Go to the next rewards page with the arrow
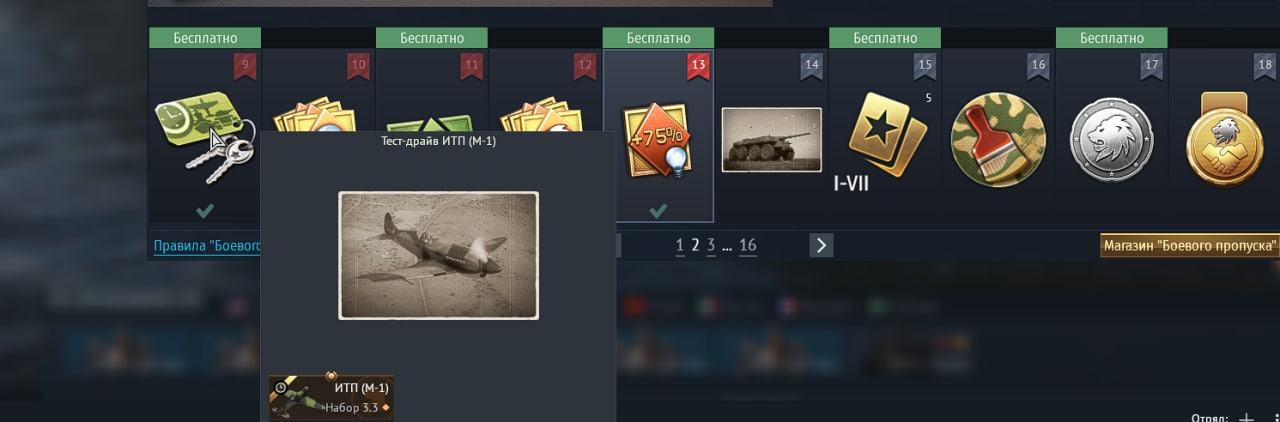The height and width of the screenshot is (422, 1280). pos(821,245)
